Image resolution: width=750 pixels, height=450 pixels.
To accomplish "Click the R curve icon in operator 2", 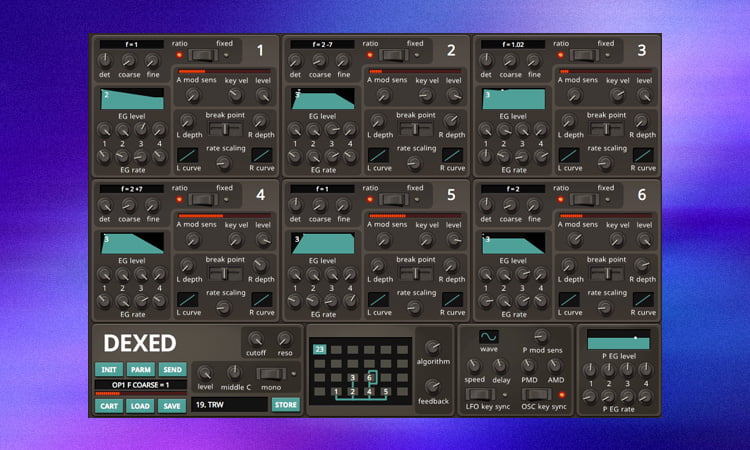I will (x=452, y=155).
